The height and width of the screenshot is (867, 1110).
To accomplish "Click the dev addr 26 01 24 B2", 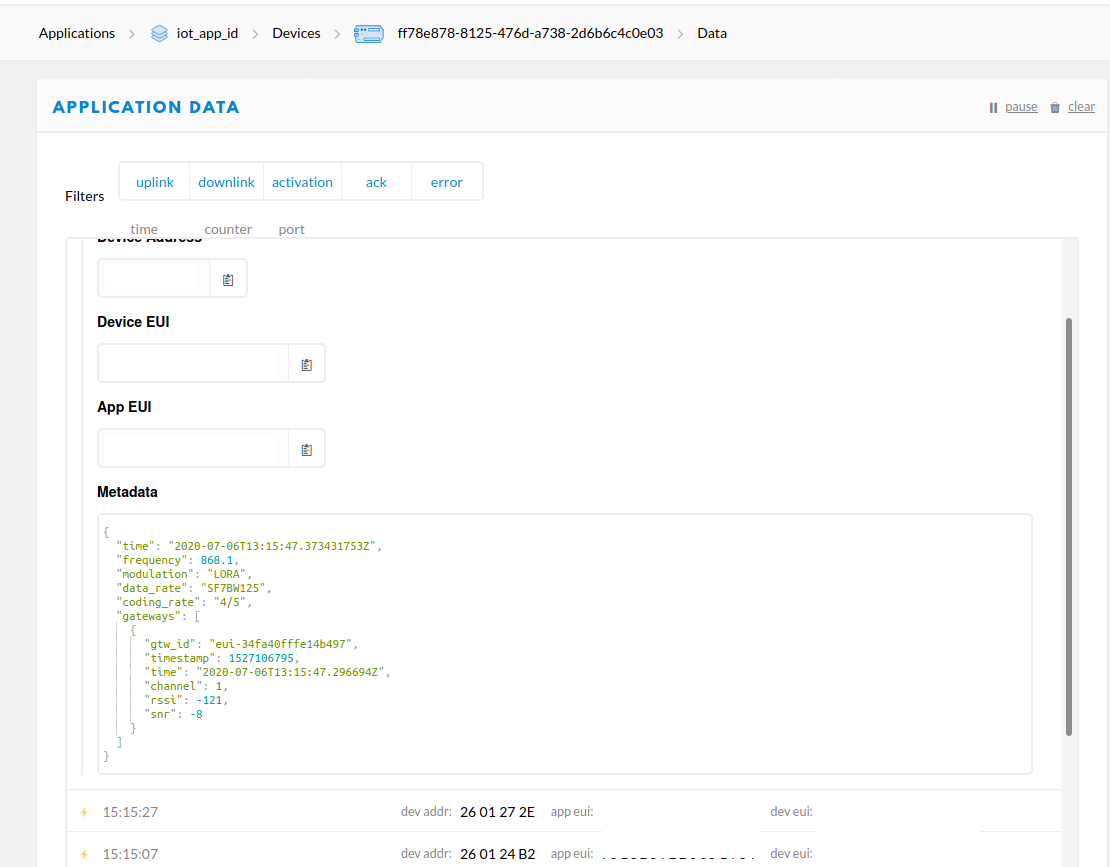I will 497,854.
